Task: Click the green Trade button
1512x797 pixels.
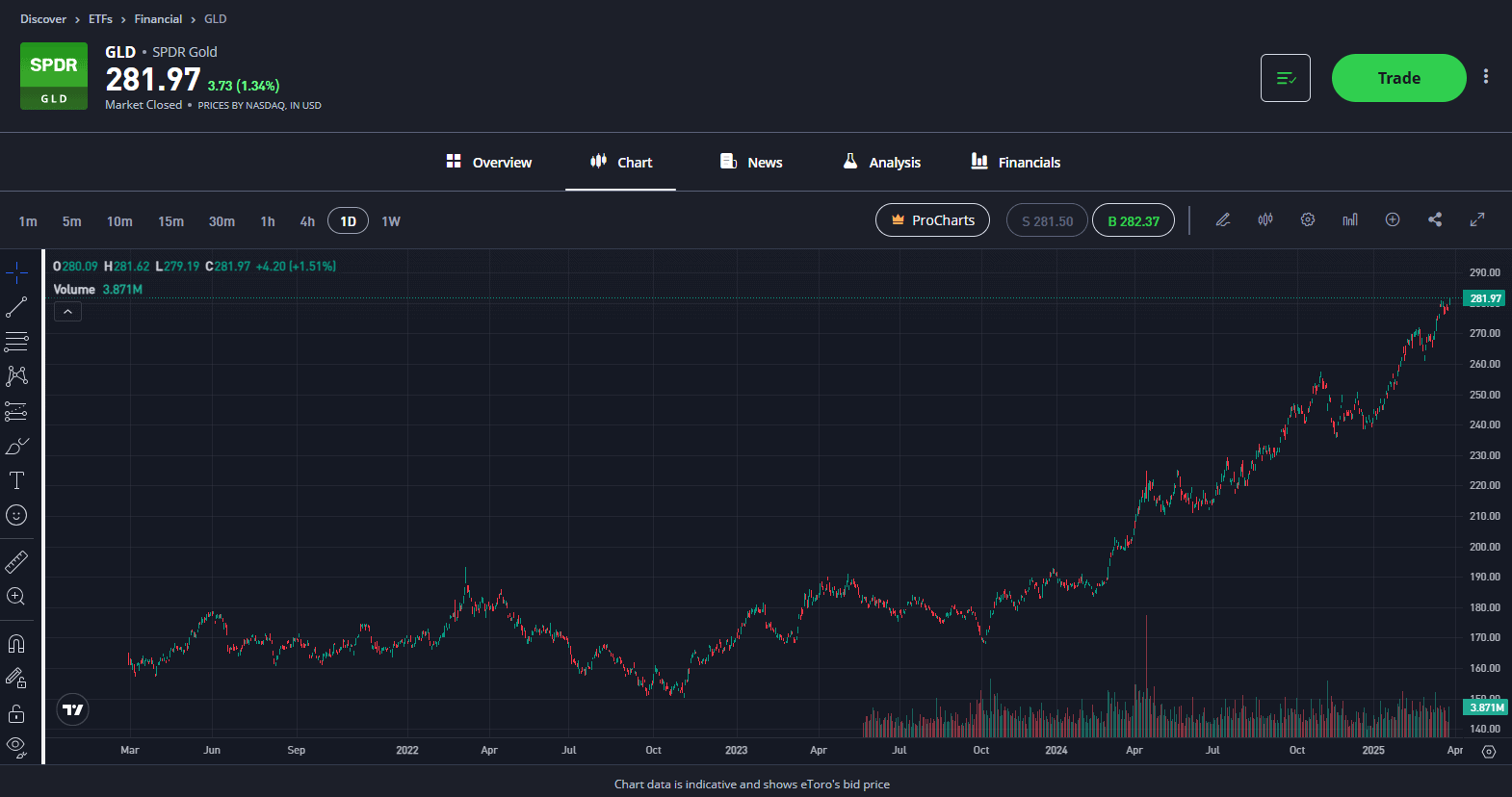Action: coord(1399,78)
